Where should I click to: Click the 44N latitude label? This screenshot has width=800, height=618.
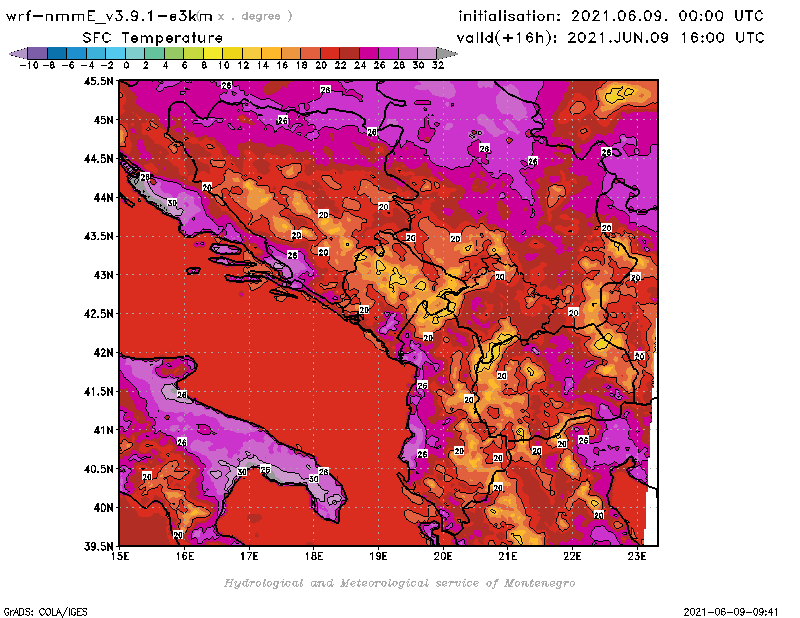(x=103, y=197)
